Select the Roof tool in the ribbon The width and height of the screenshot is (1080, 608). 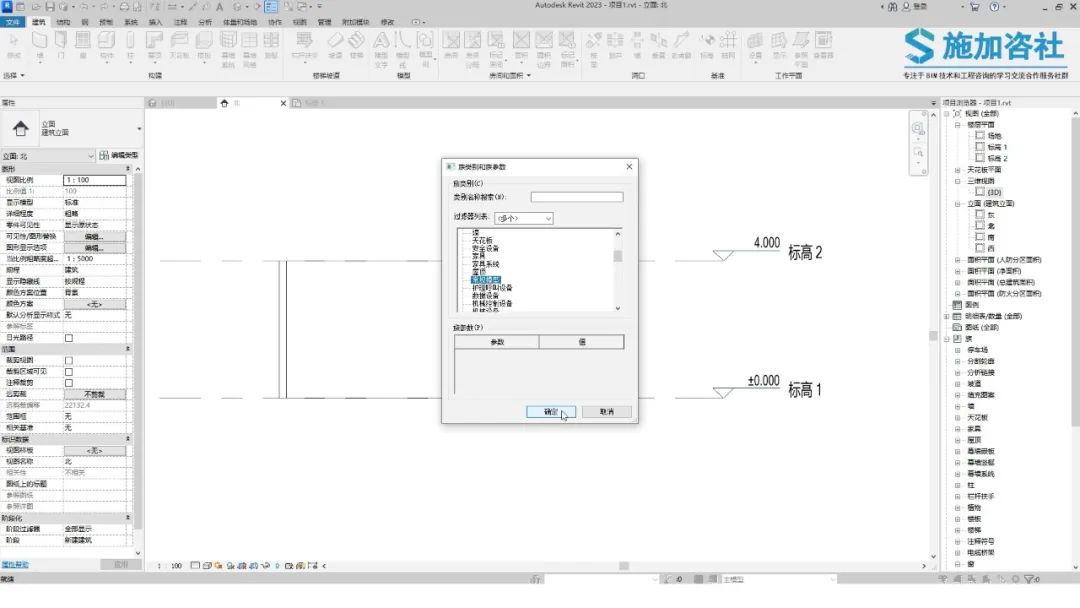(154, 45)
